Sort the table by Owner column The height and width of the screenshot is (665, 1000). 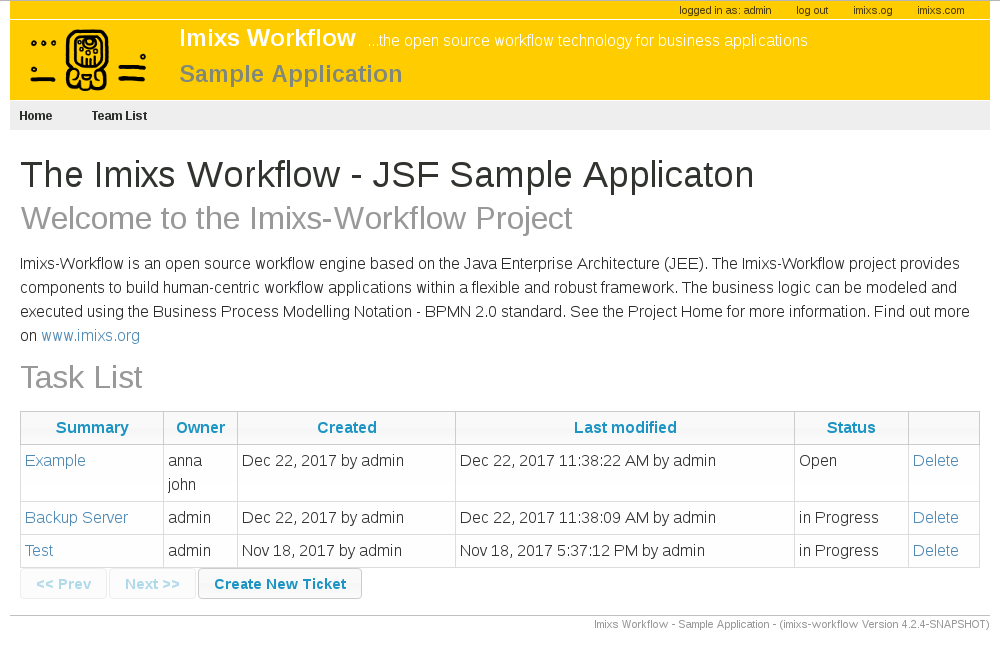coord(200,427)
